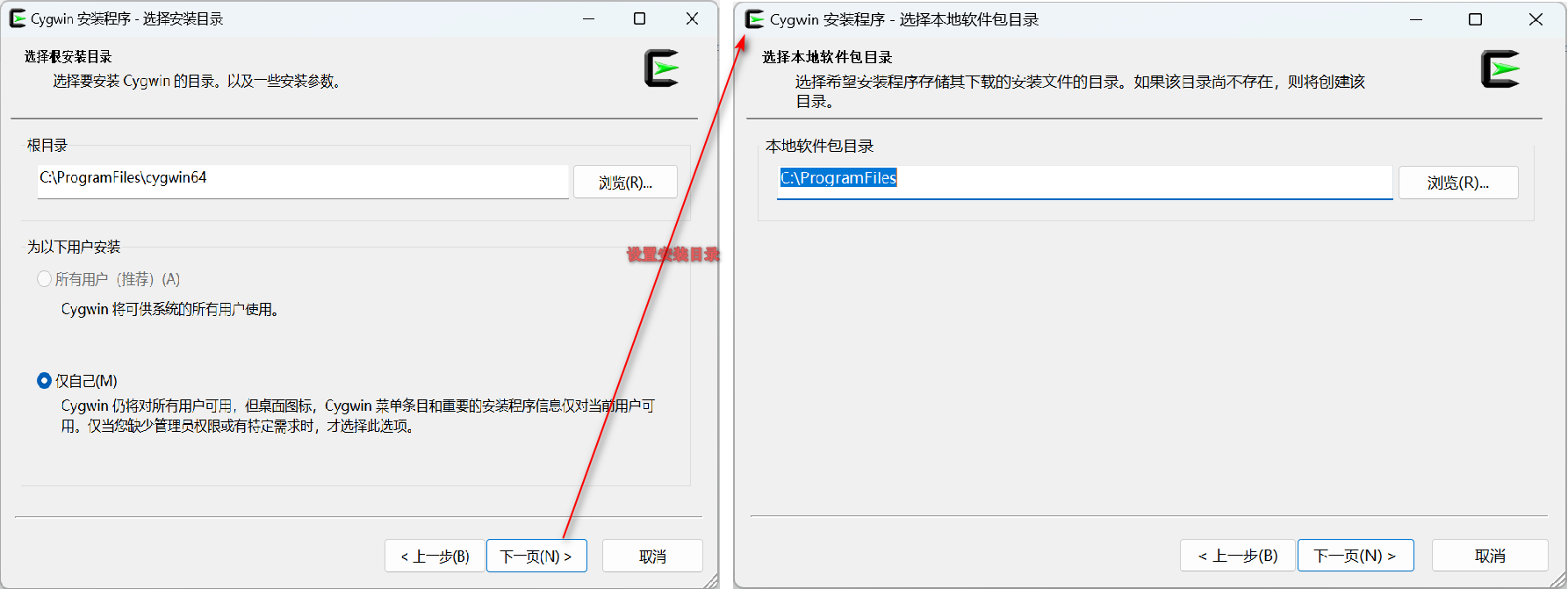Click 浏览(R)... button beside root directory
Viewport: 1568px width, 589px height.
tap(625, 183)
